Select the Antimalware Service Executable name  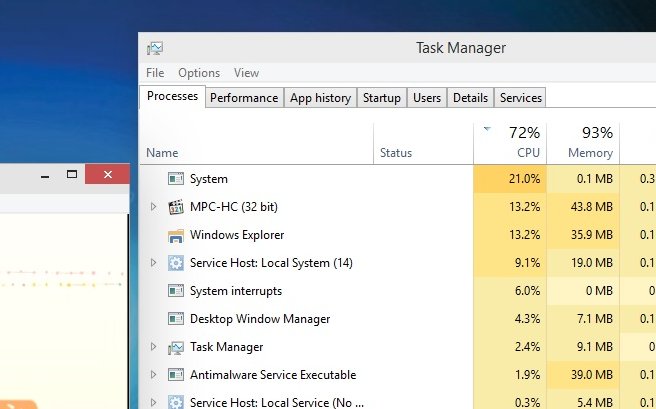273,375
